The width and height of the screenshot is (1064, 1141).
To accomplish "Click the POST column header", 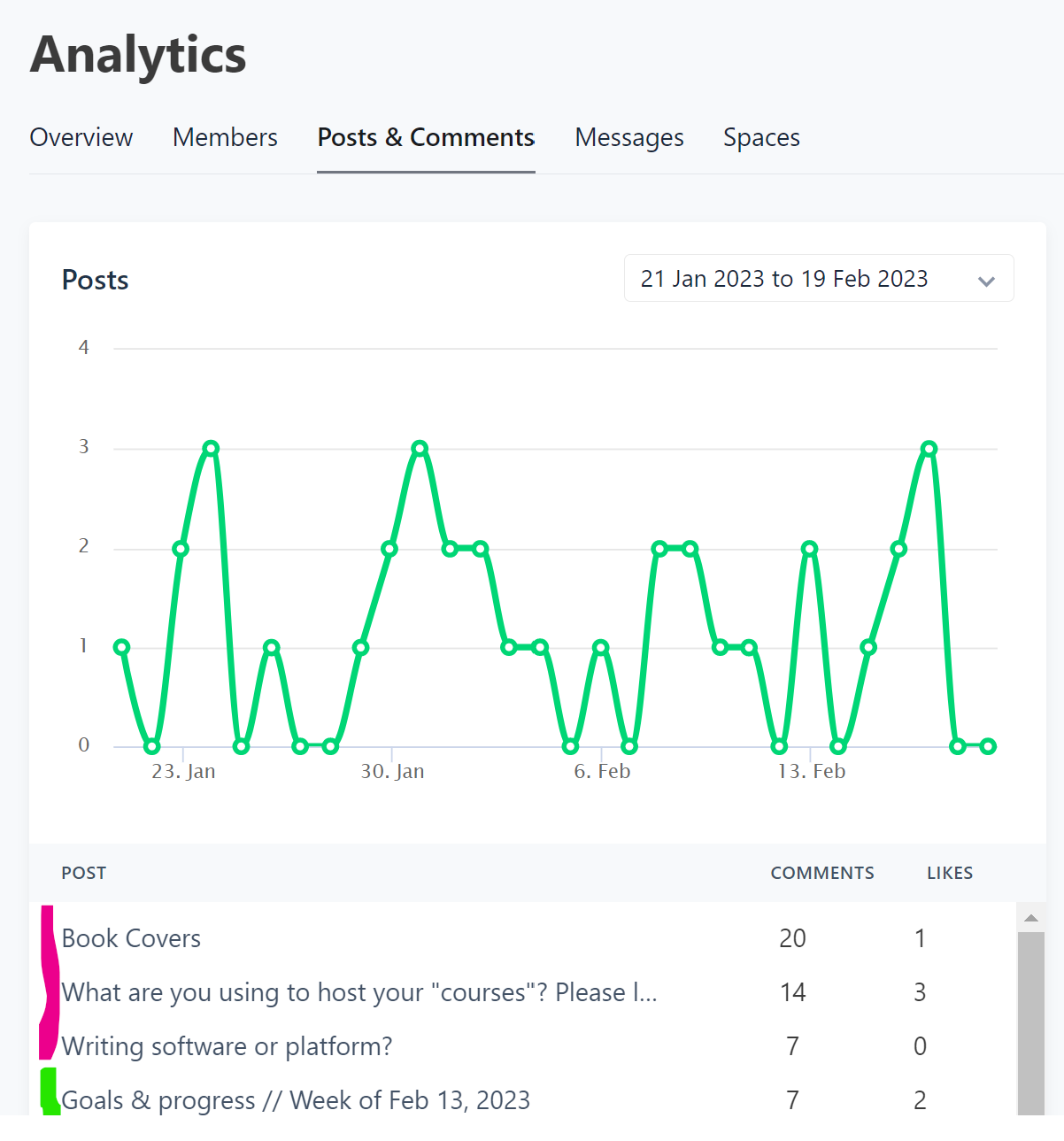I will tap(83, 874).
